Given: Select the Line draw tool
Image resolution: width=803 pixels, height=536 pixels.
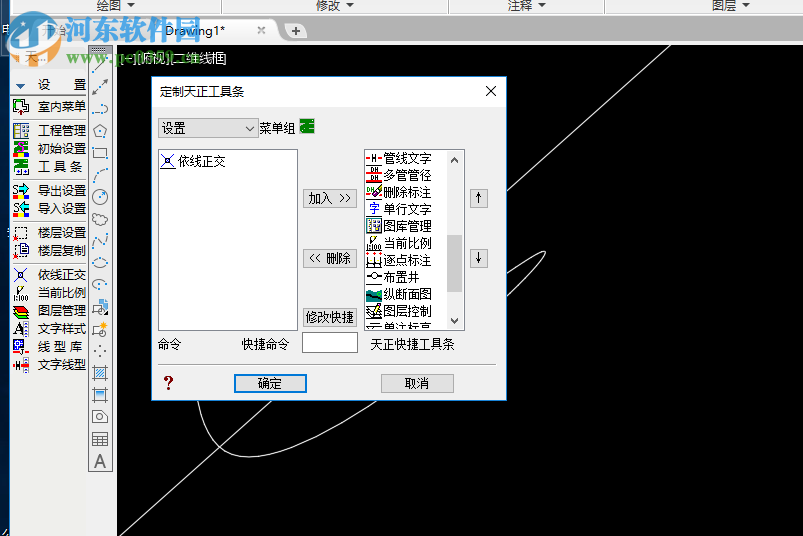Looking at the screenshot, I should coord(100,66).
